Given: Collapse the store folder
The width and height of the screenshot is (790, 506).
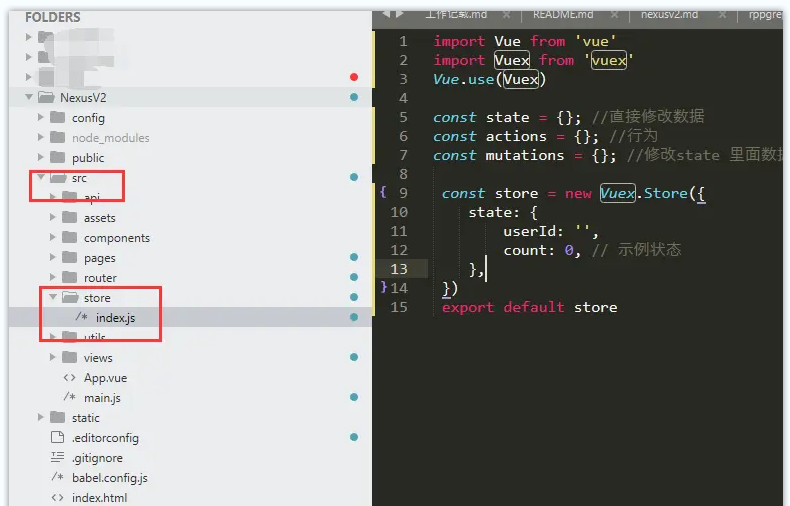Looking at the screenshot, I should tap(54, 298).
